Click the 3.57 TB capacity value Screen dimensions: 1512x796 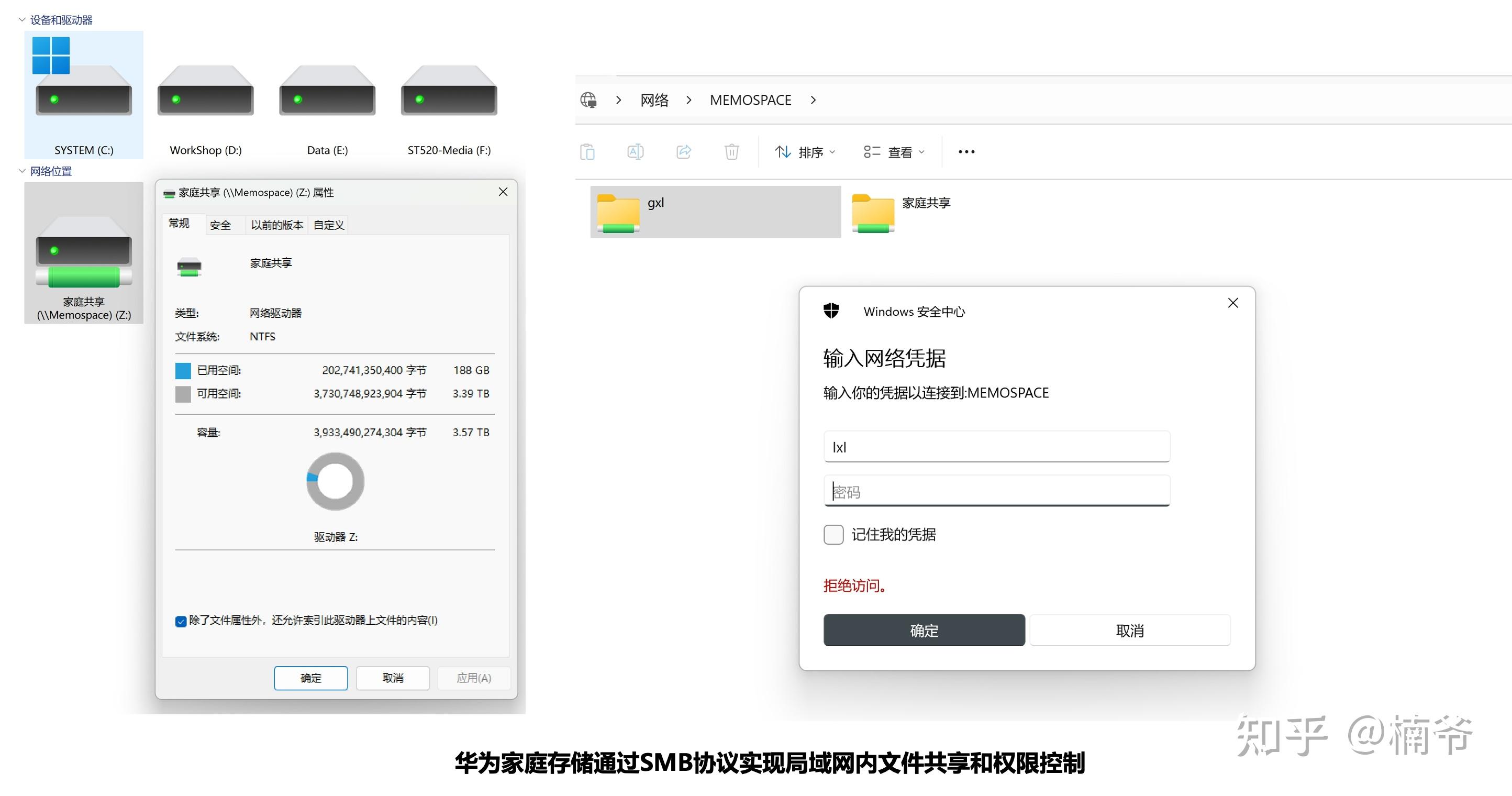[x=471, y=433]
